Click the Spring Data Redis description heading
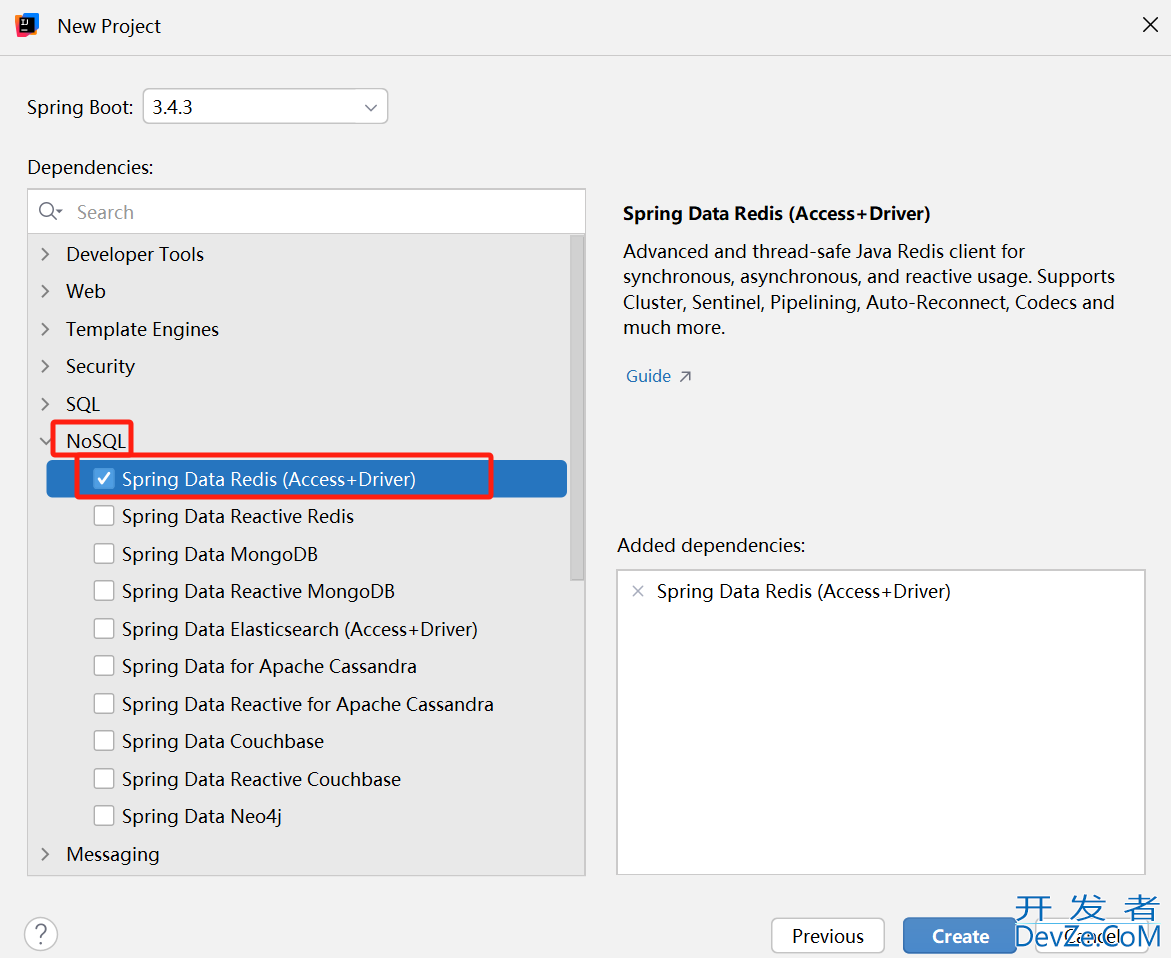Image resolution: width=1171 pixels, height=958 pixels. click(x=777, y=214)
